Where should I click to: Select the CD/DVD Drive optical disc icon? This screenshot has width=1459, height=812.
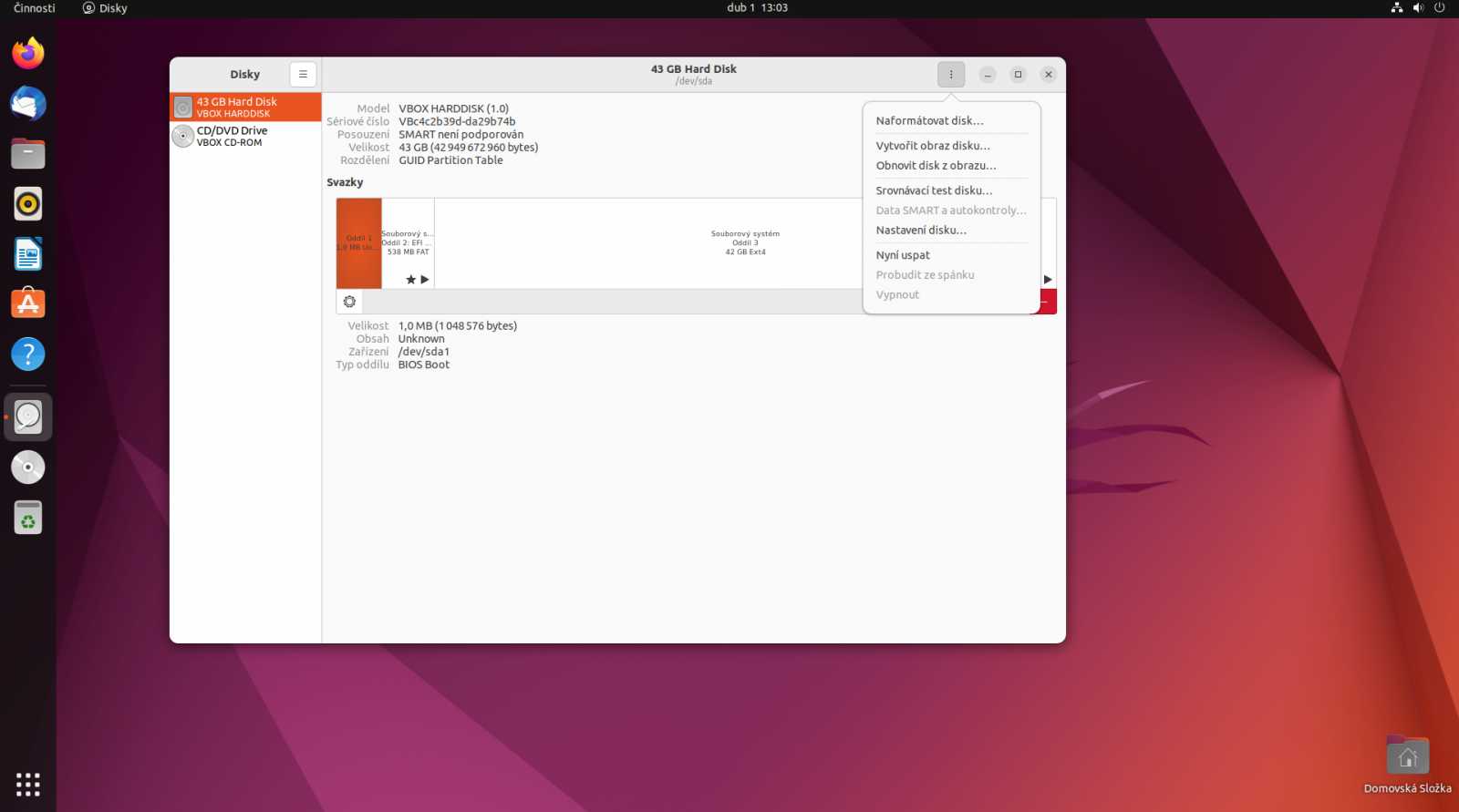tap(183, 136)
